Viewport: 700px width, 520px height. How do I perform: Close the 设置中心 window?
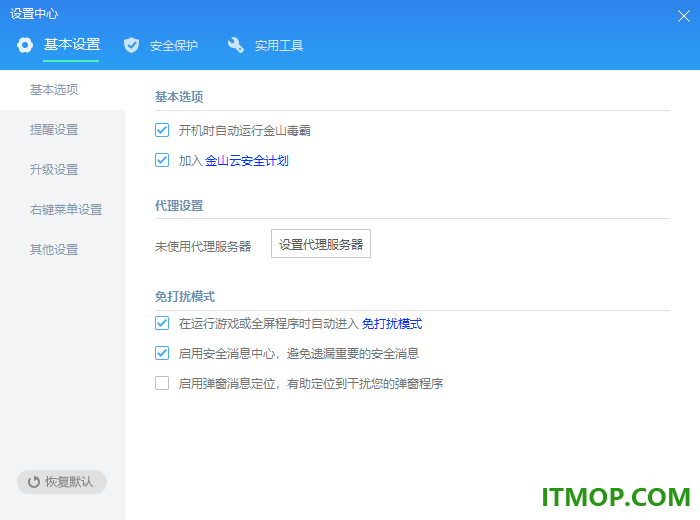(x=683, y=16)
